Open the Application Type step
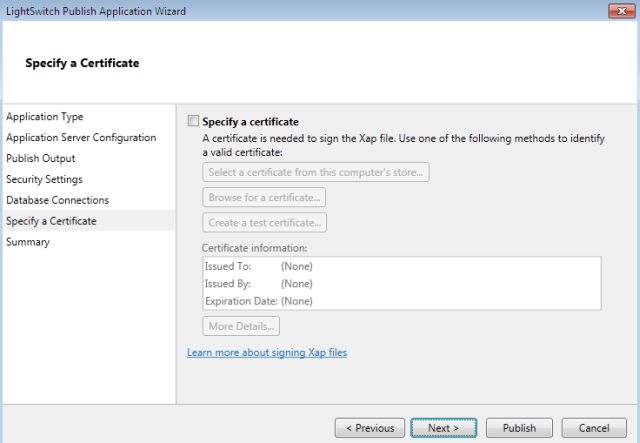This screenshot has height=443, width=640. tap(45, 117)
